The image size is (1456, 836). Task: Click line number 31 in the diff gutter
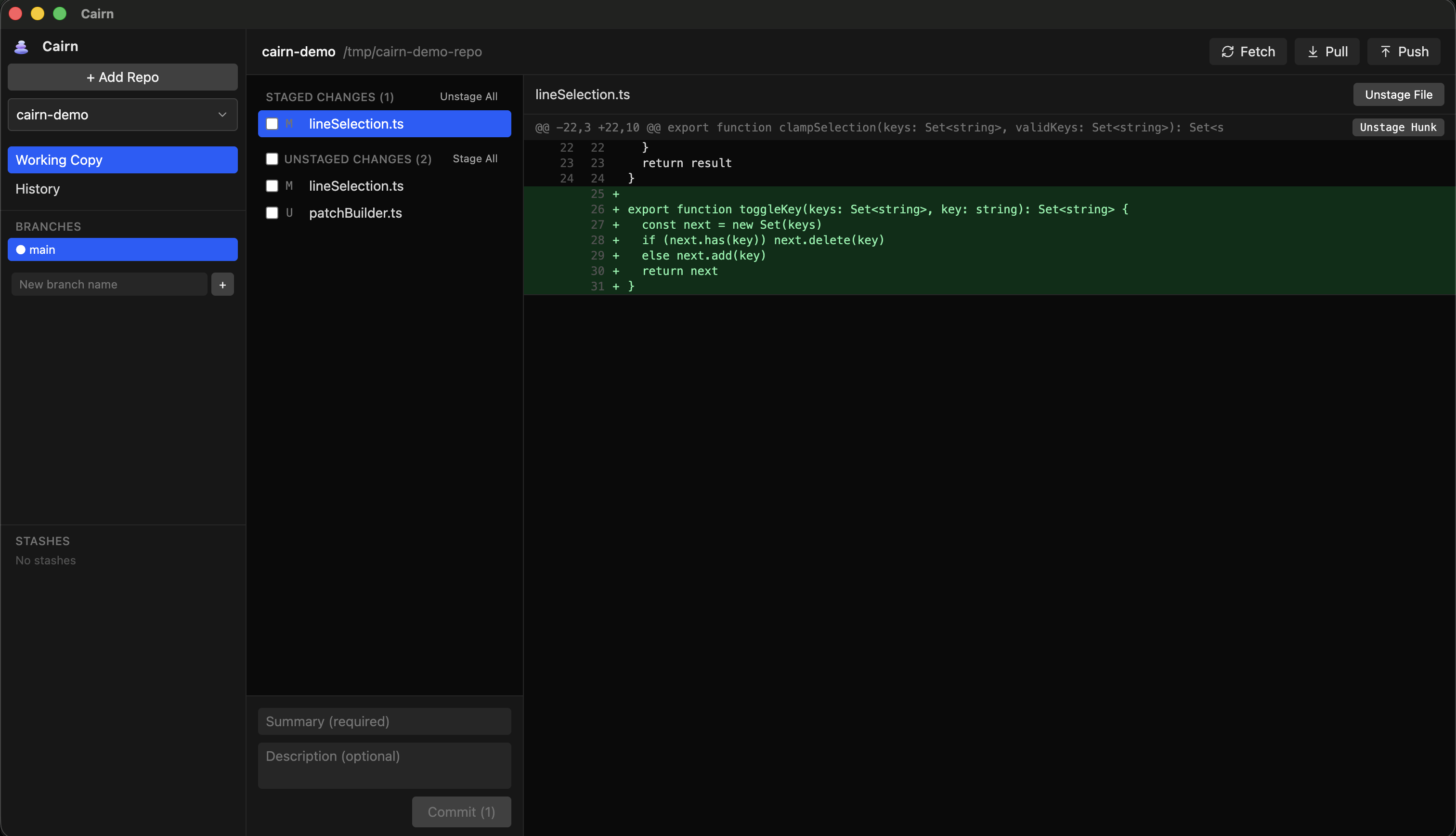point(597,287)
